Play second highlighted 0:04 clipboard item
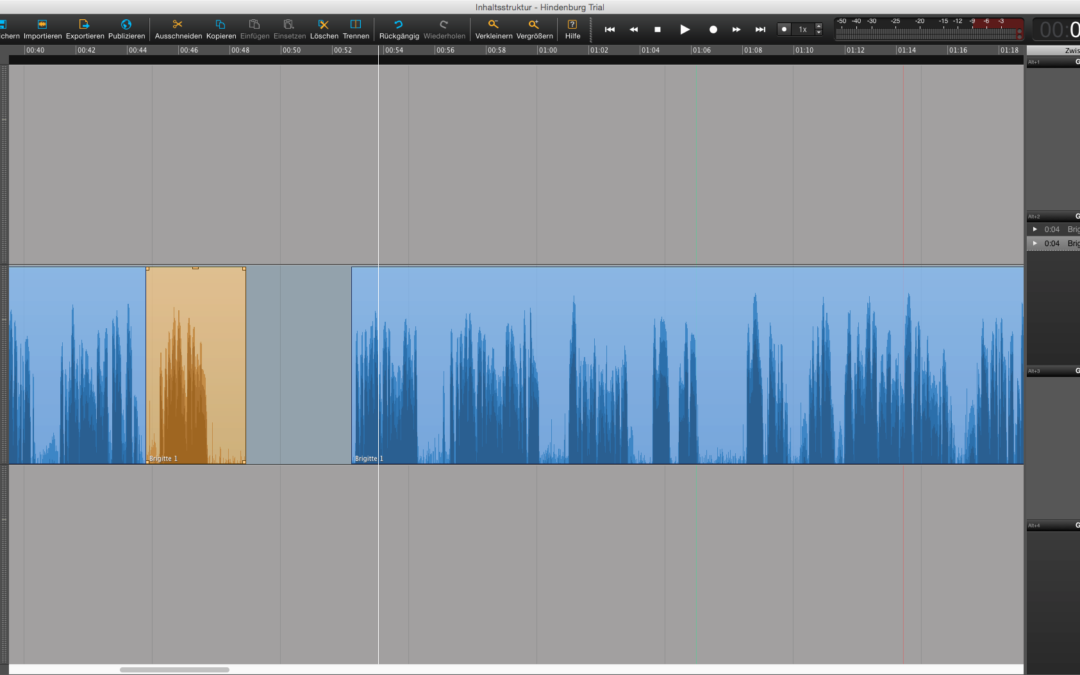Screen dimensions: 1080x675 click(1035, 243)
